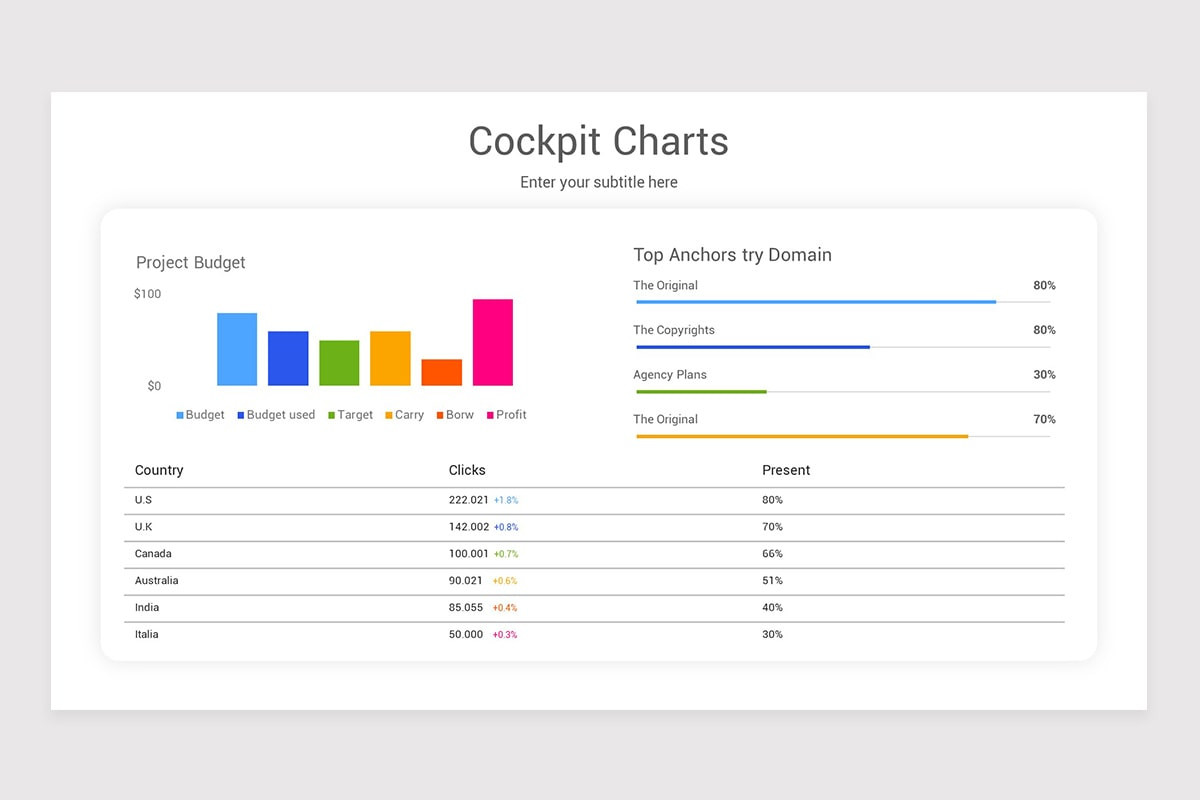Select the light blue Budget bar in chart
This screenshot has width=1200, height=800.
237,349
